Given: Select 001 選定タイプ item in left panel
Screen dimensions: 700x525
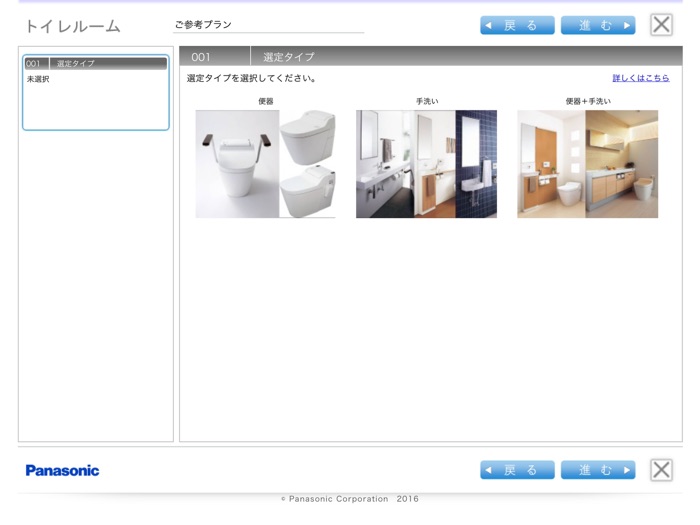Looking at the screenshot, I should click(x=96, y=63).
